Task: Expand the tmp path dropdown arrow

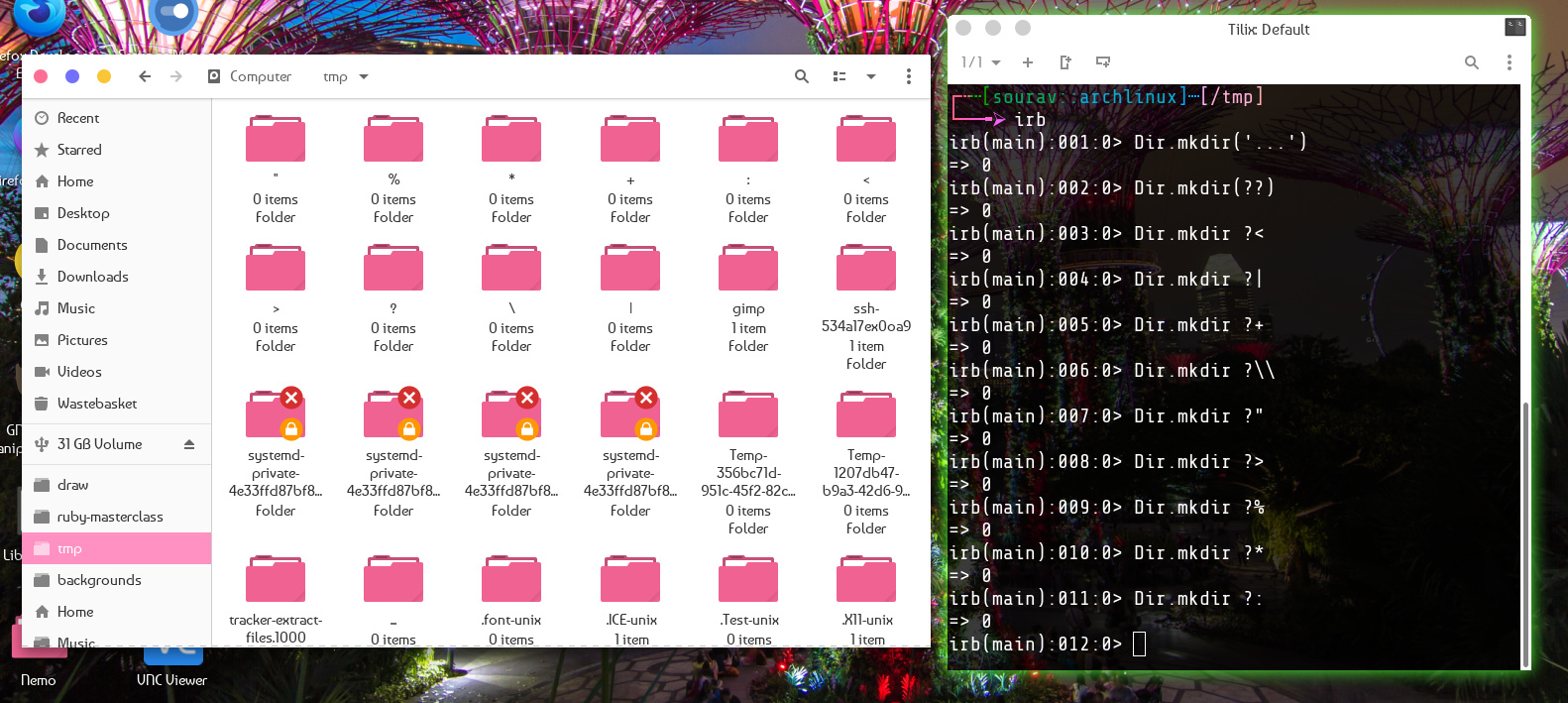Action: (364, 76)
